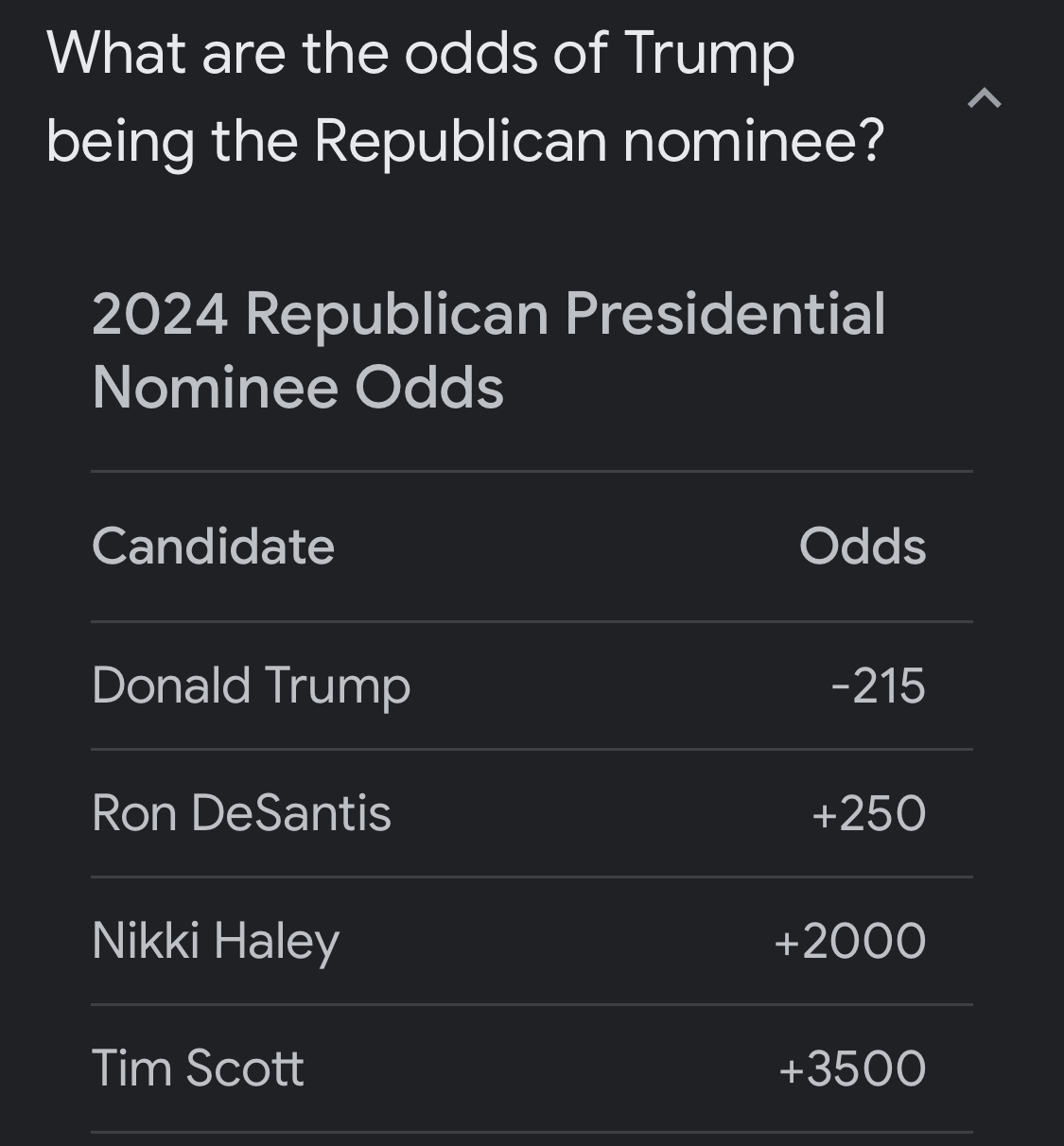Select the Ron DeSantis candidate name
The image size is (1064, 1146).
(x=241, y=813)
